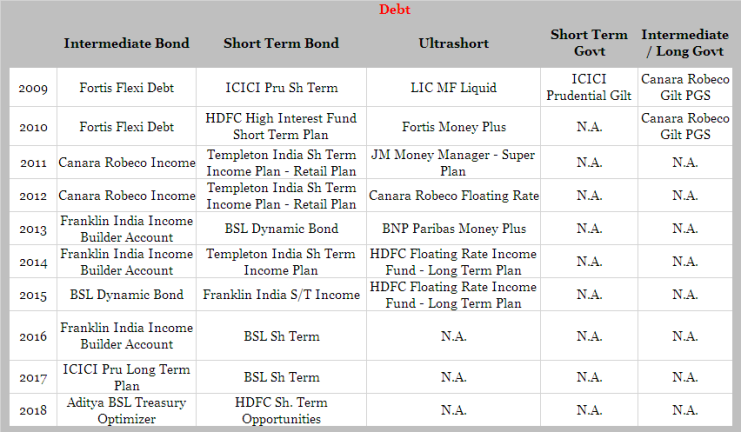Viewport: 741px width, 432px height.
Task: Select the Franklin India S/T Income cell
Action: [281, 294]
